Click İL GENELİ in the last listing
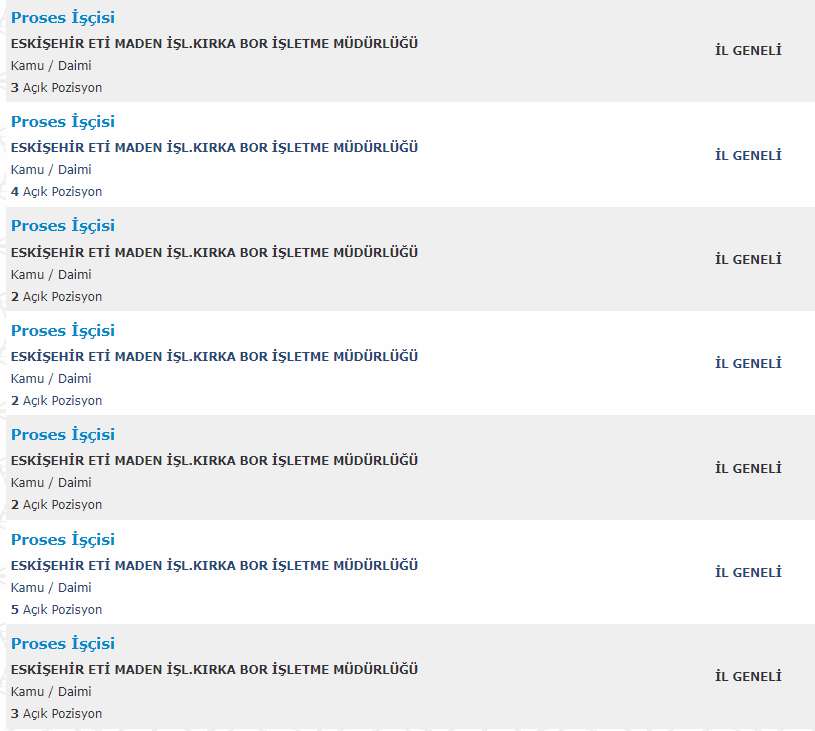The image size is (815, 731). tap(748, 676)
